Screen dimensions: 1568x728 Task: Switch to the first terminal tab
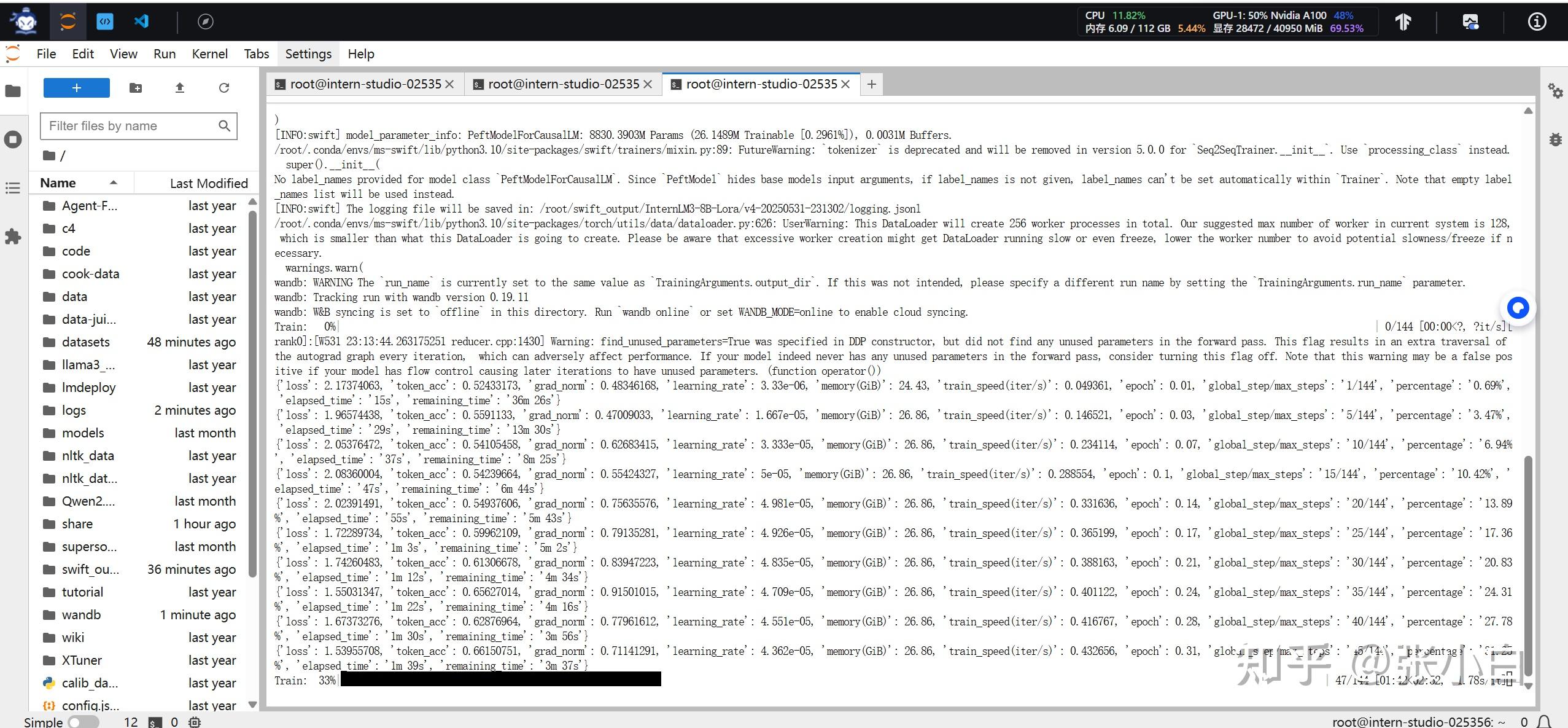pos(365,84)
